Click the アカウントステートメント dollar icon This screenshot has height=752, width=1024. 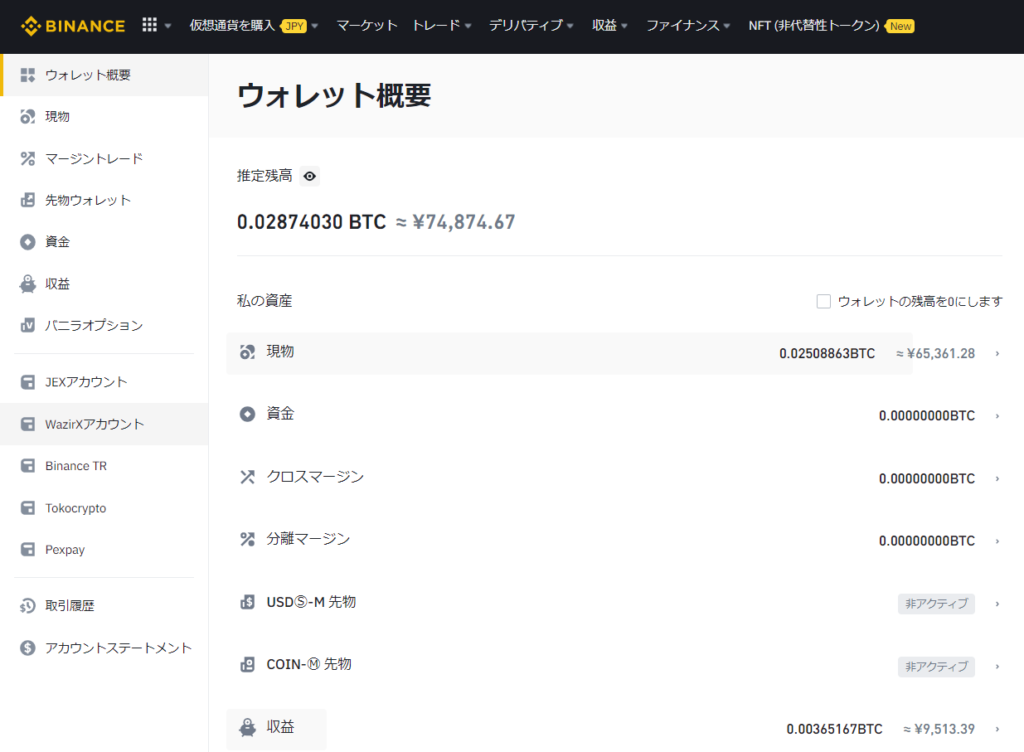pos(28,647)
